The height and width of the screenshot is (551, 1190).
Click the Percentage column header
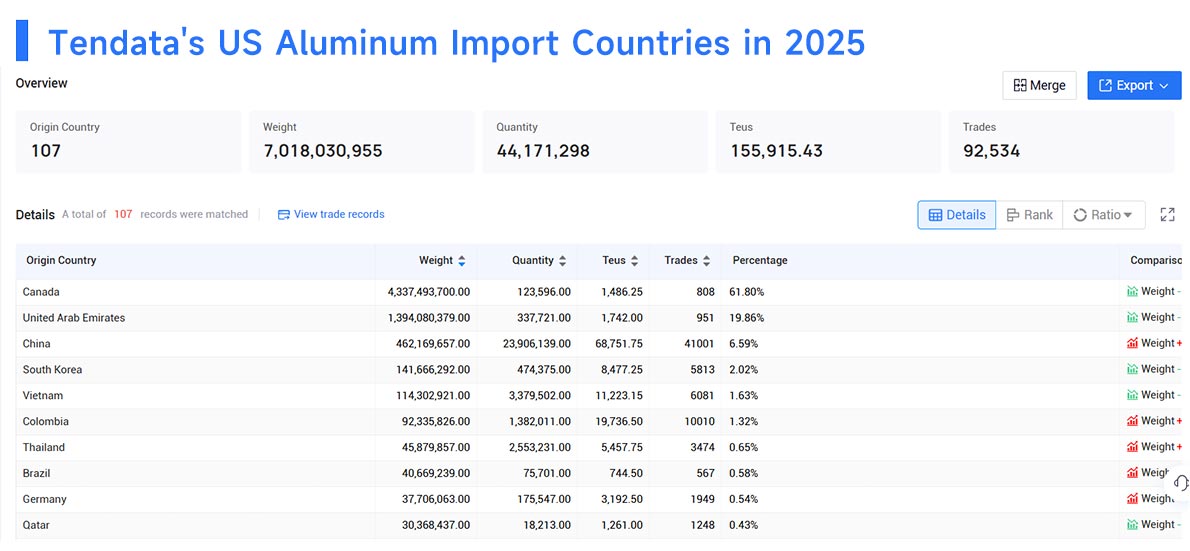(x=760, y=260)
